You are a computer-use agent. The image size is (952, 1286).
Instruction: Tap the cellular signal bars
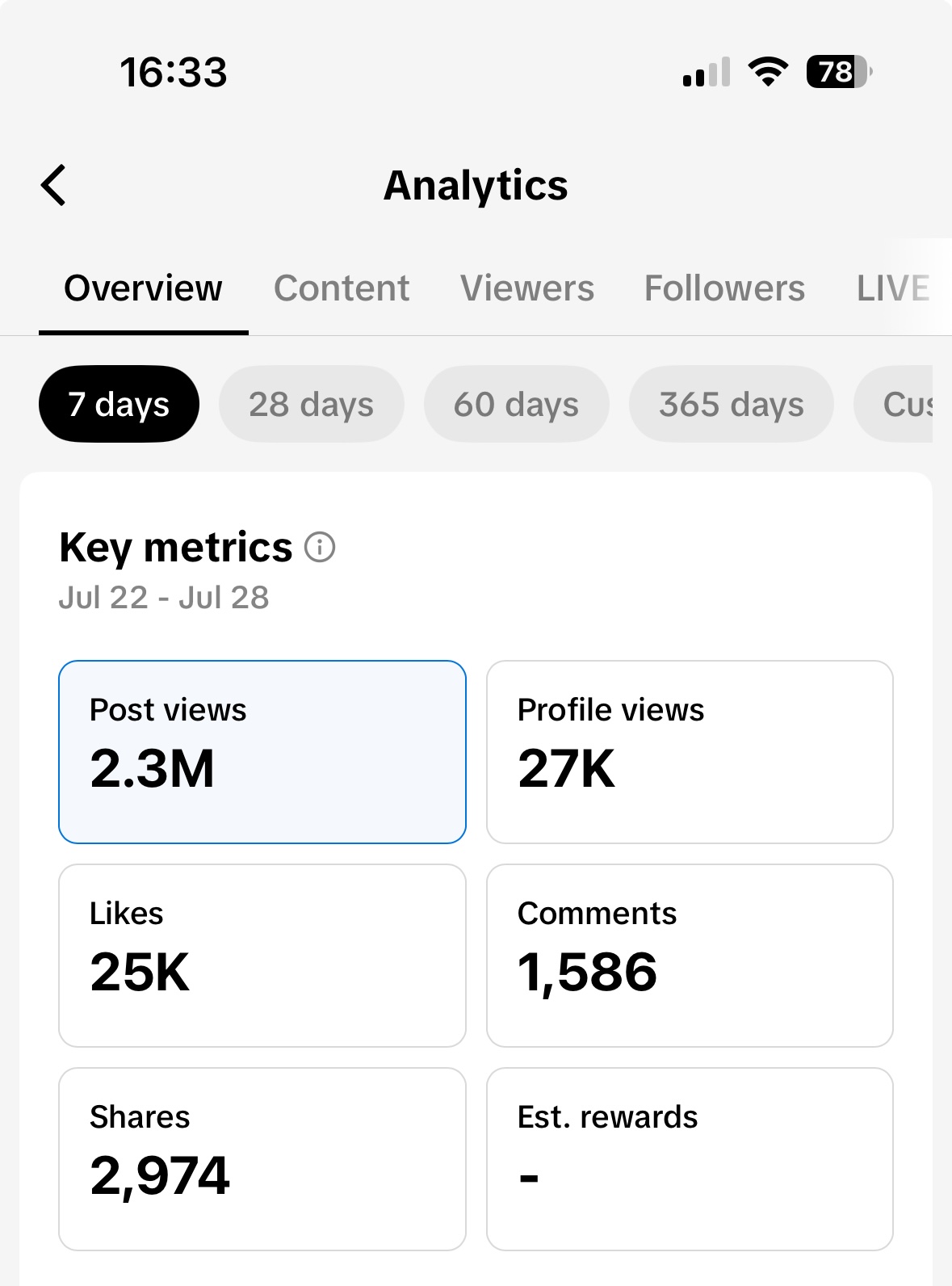(707, 72)
